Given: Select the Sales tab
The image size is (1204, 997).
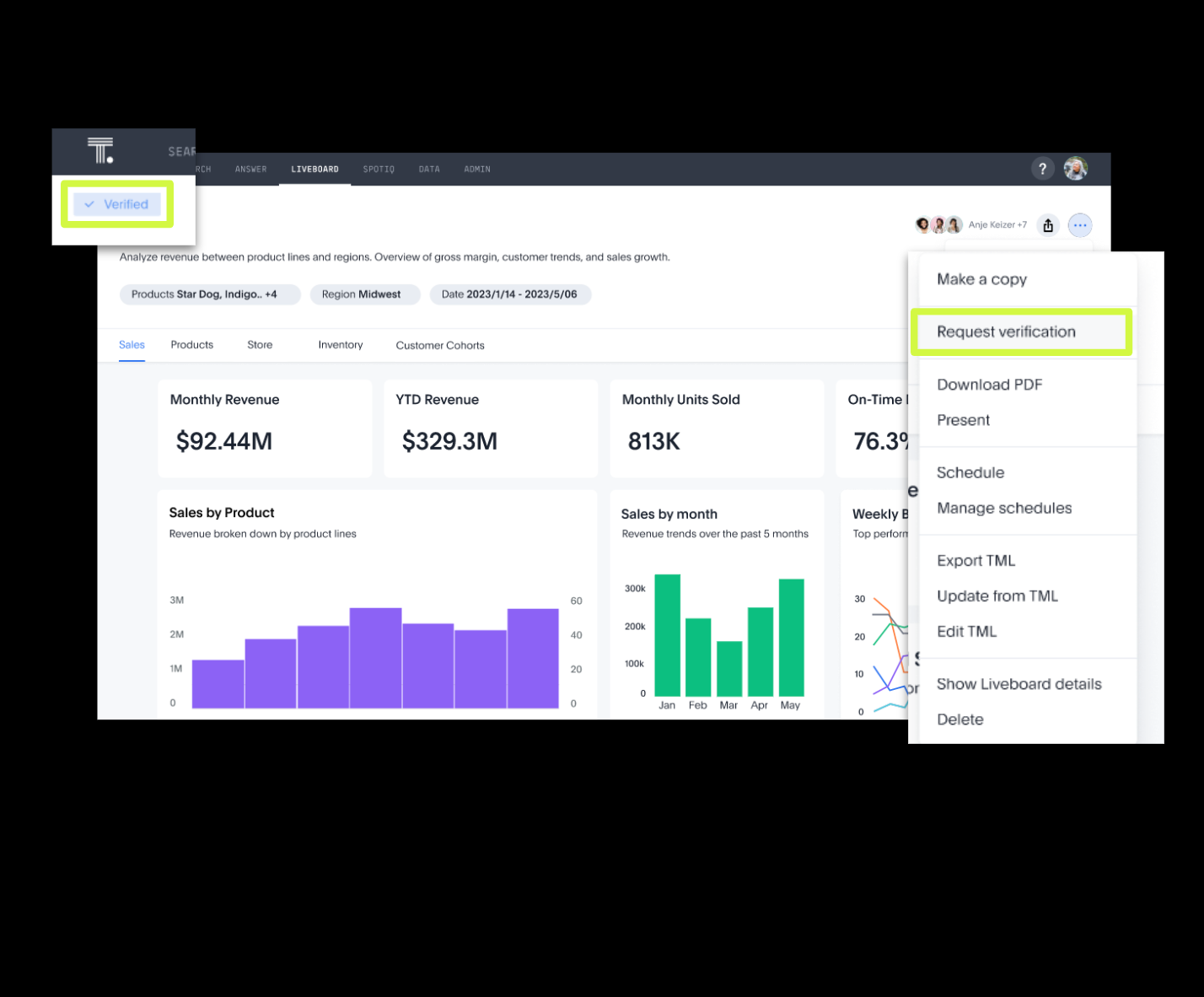Looking at the screenshot, I should tap(132, 345).
